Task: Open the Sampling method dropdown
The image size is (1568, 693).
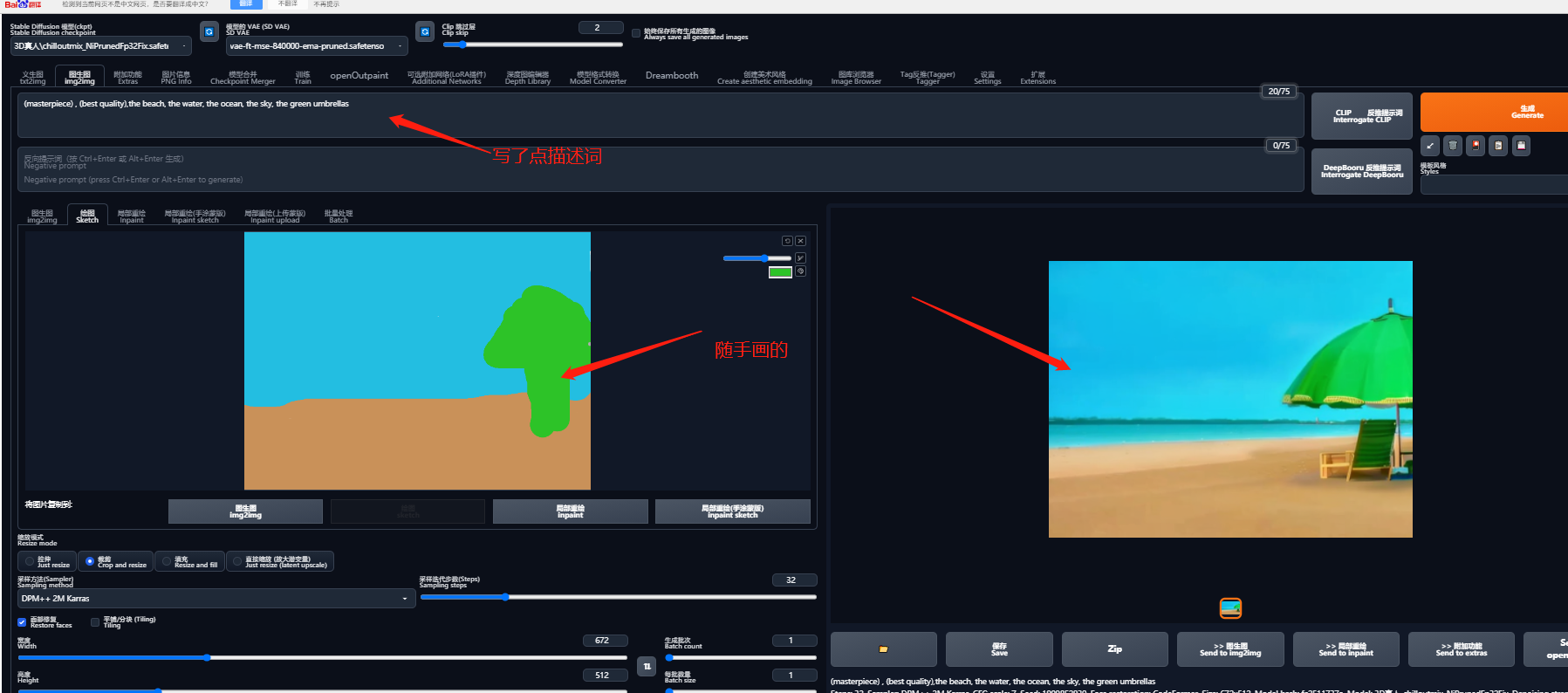Action: 215,599
